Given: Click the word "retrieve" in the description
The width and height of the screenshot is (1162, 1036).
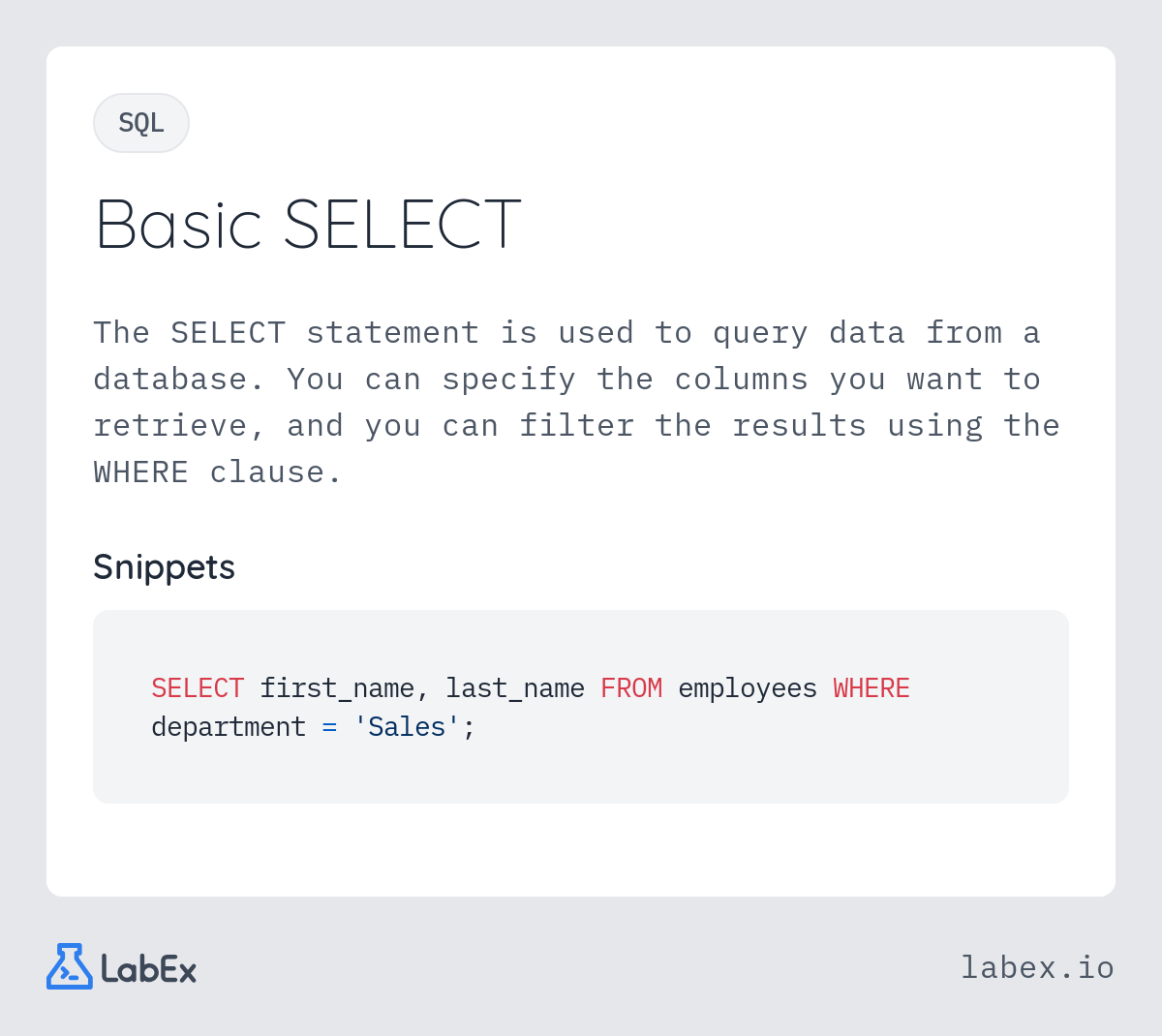Looking at the screenshot, I should point(170,426).
